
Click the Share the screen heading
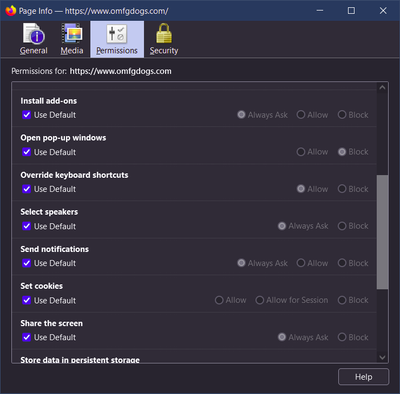tap(52, 323)
